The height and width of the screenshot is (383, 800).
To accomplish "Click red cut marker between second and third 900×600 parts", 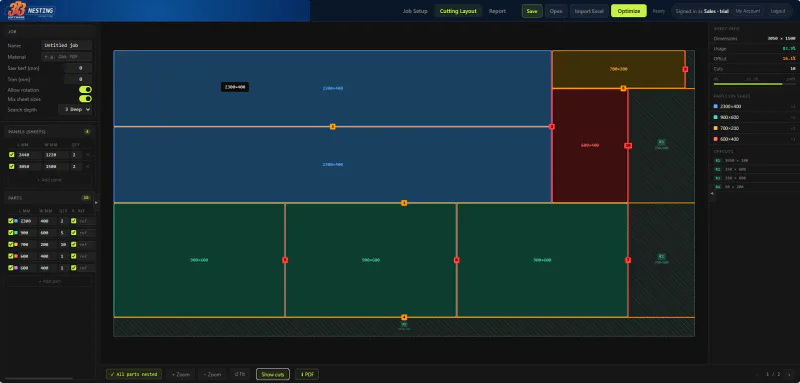I will (457, 260).
